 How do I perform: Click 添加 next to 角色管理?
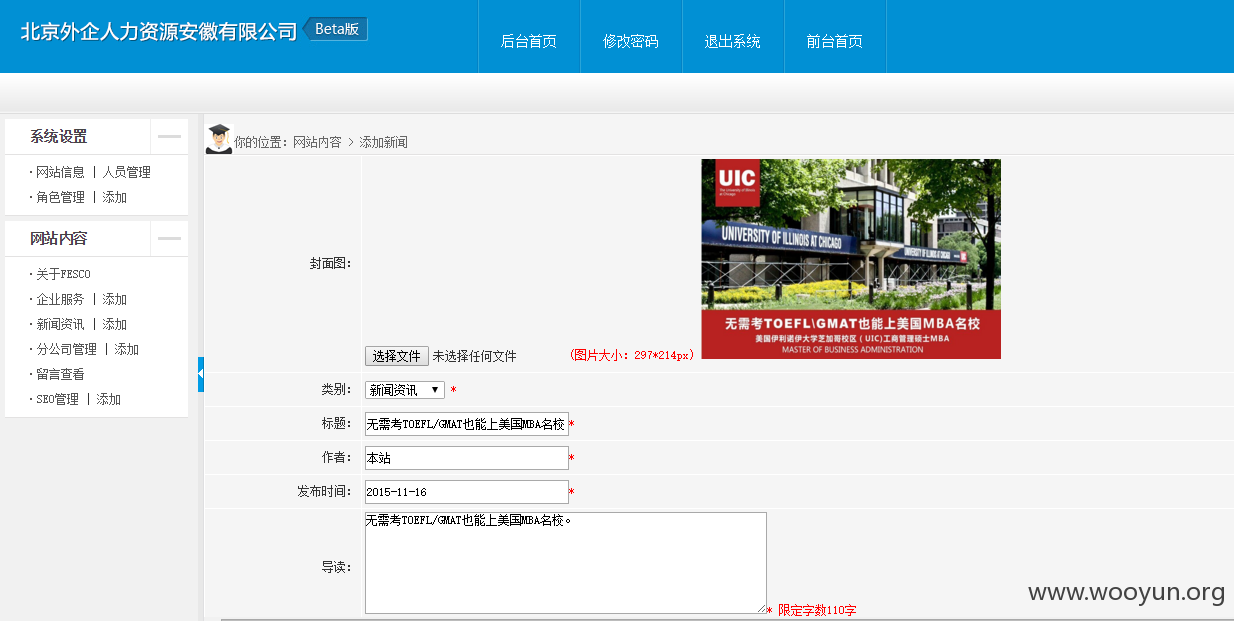pyautogui.click(x=115, y=197)
